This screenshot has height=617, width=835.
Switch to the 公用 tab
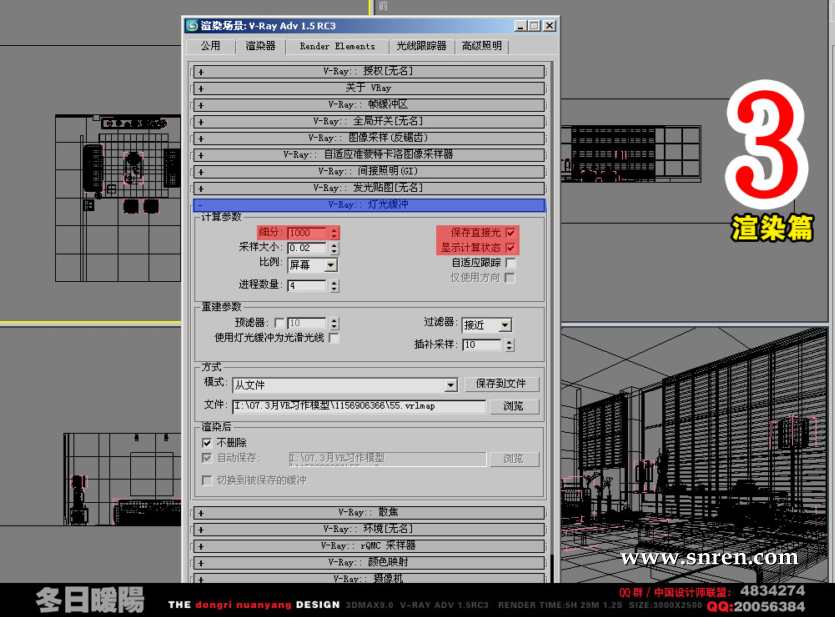(210, 46)
